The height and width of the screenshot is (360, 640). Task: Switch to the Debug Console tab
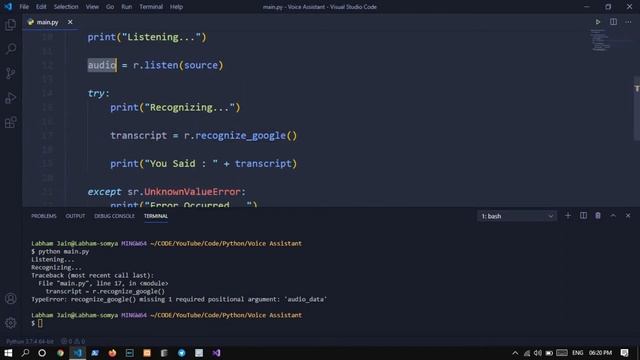[114, 216]
